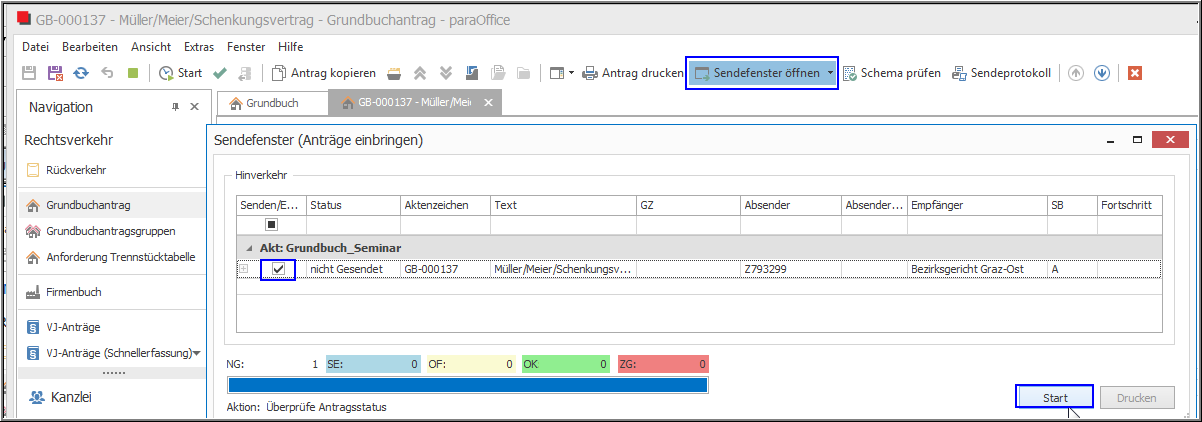This screenshot has width=1202, height=422.
Task: Expand the VJ-Anträge (Schnellerfassung) dropdown arrow
Action: point(197,352)
